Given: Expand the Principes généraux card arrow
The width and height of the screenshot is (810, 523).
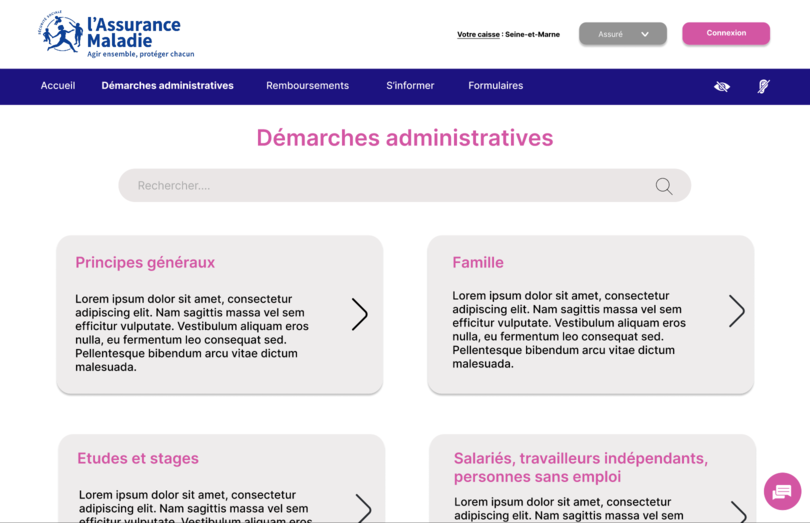Looking at the screenshot, I should coord(360,314).
